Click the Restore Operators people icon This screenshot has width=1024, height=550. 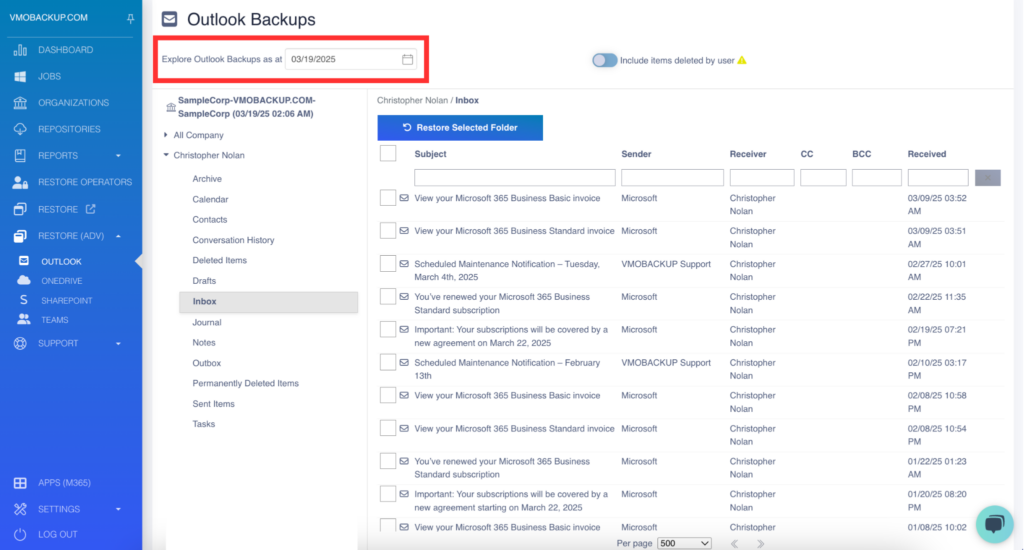coord(20,182)
